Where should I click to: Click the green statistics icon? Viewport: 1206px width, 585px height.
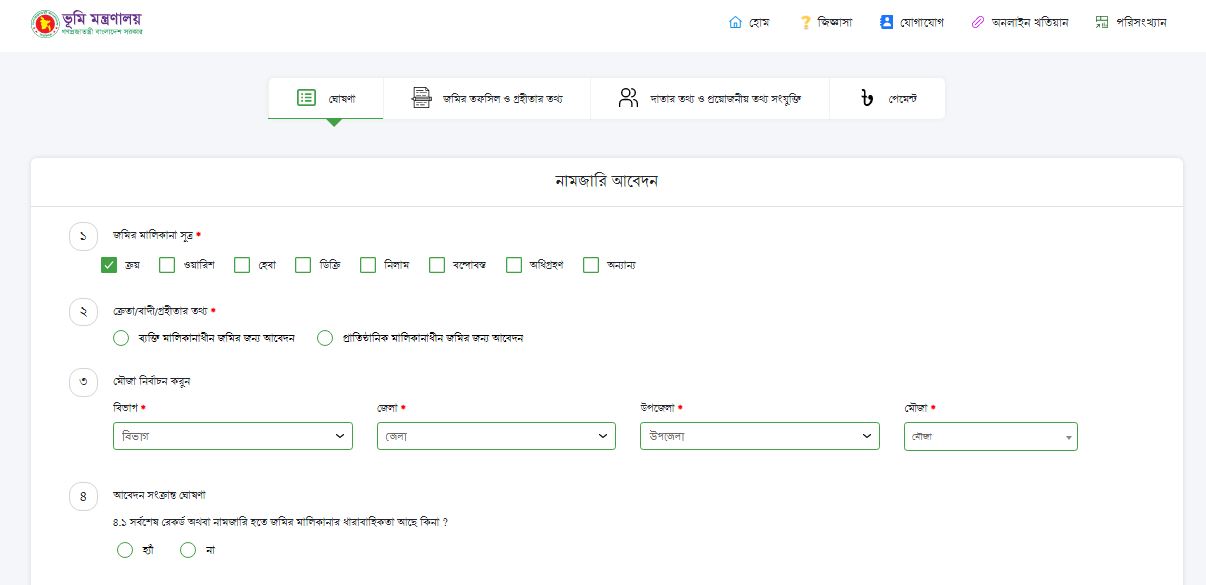point(1102,22)
